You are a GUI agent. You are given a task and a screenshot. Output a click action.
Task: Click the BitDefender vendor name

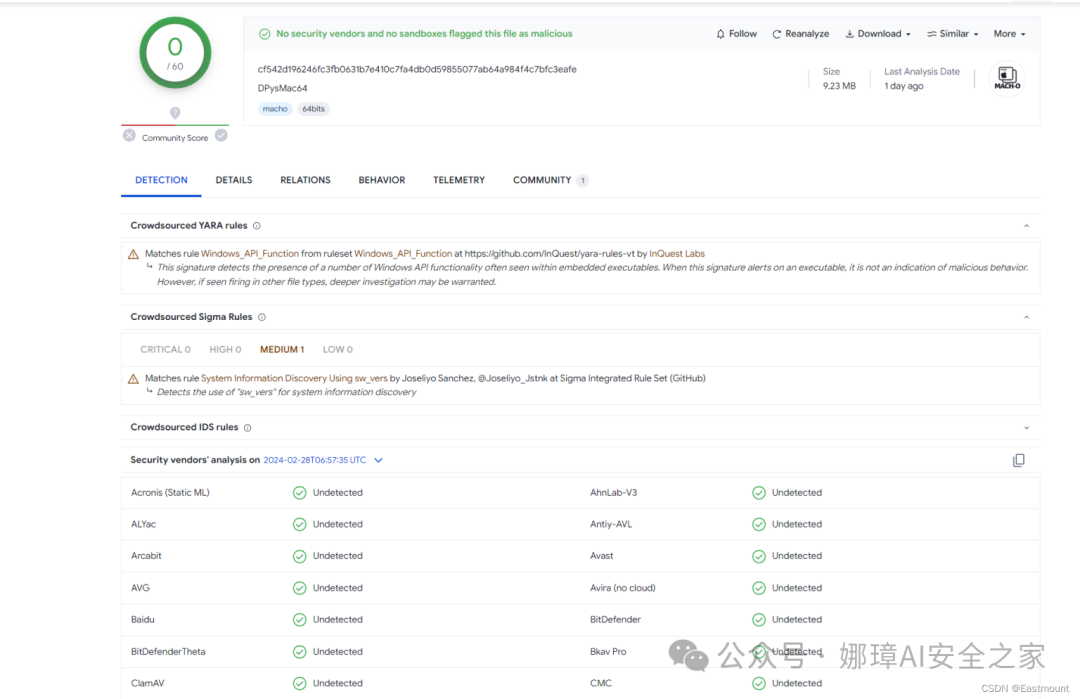point(615,620)
